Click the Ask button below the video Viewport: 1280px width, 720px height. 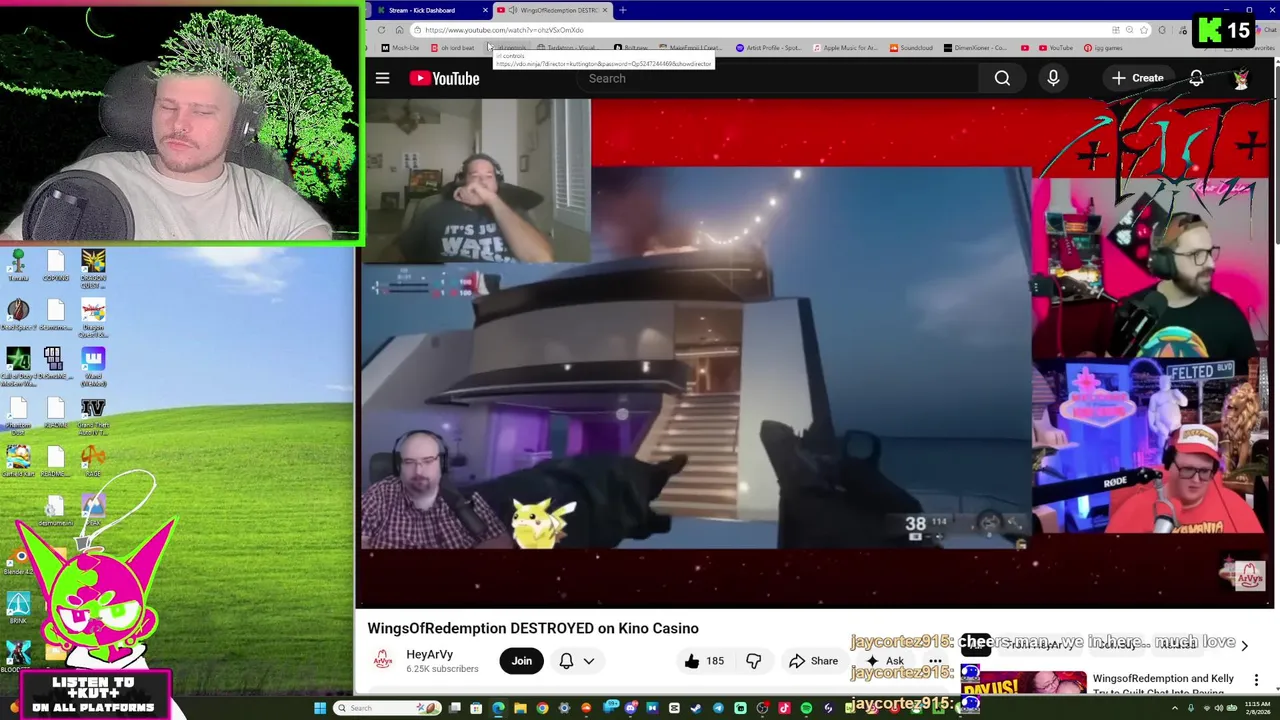coord(885,661)
